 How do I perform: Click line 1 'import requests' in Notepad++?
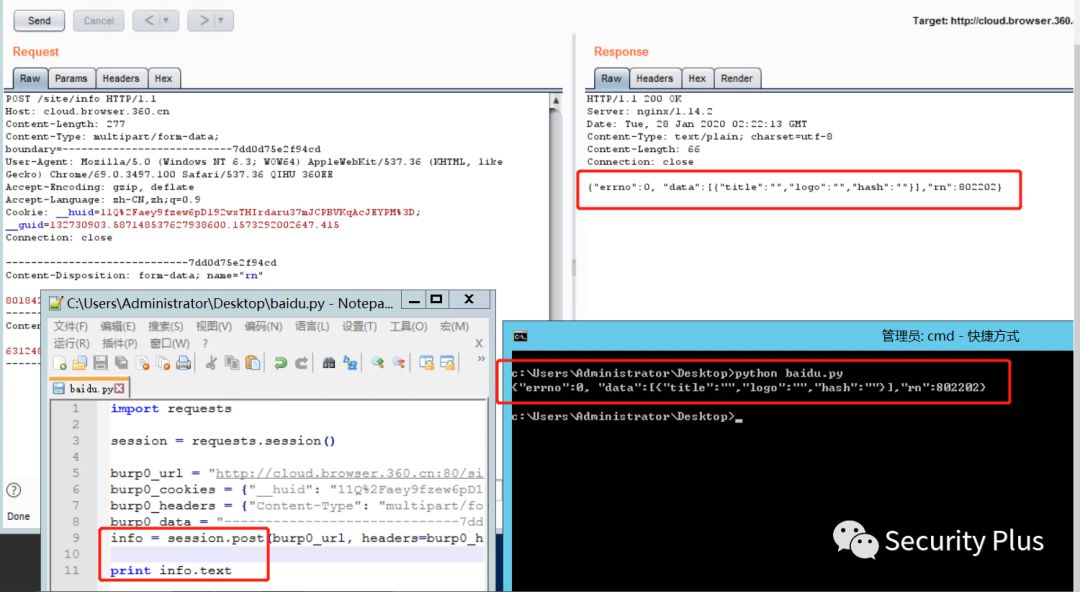[x=171, y=409]
